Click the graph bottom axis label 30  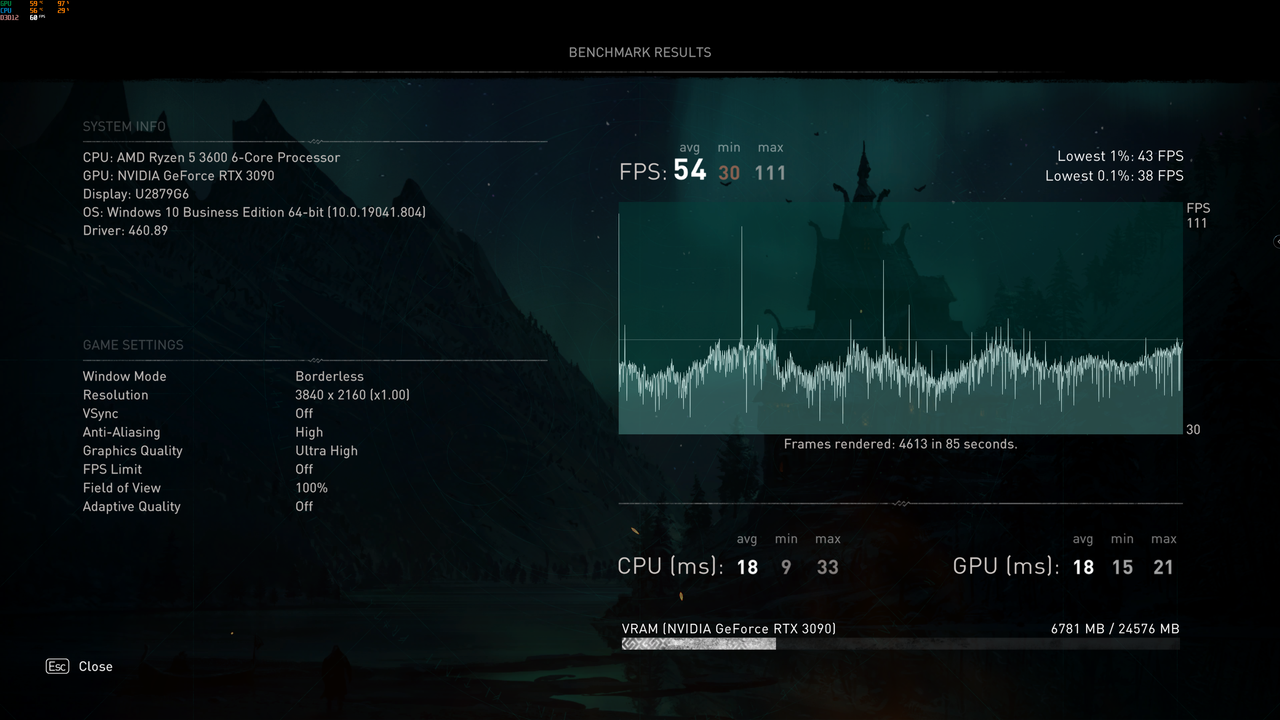1192,430
